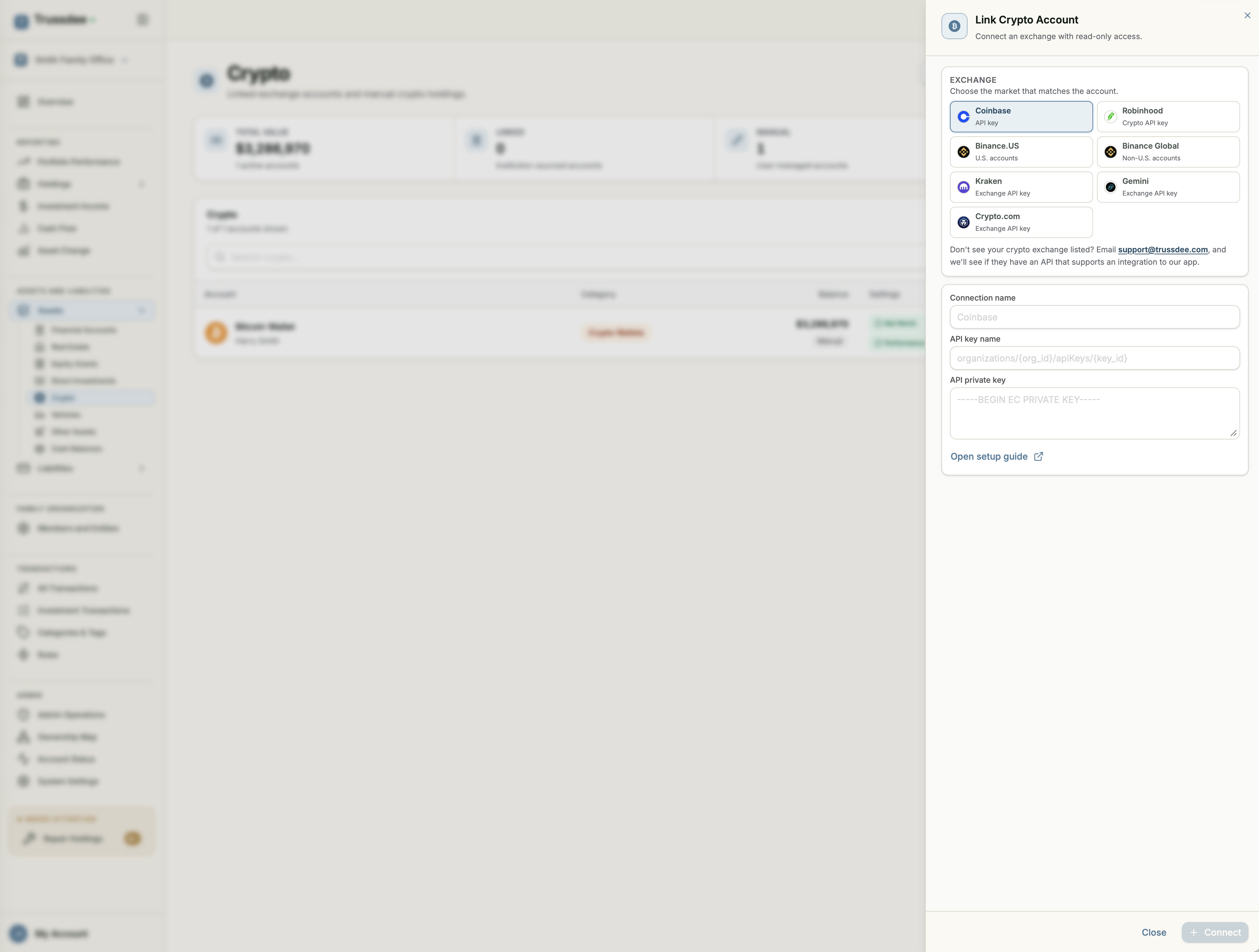
Task: Click the Kraken logo icon
Action: click(964, 187)
